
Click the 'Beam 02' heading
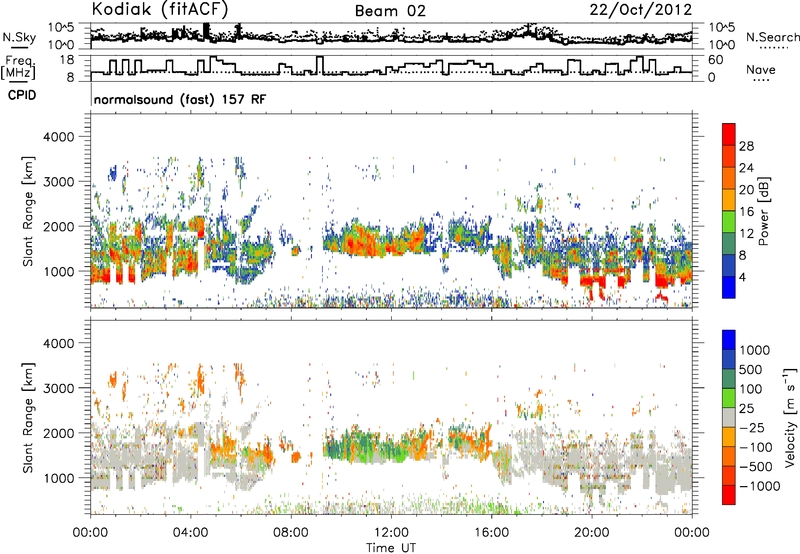390,11
